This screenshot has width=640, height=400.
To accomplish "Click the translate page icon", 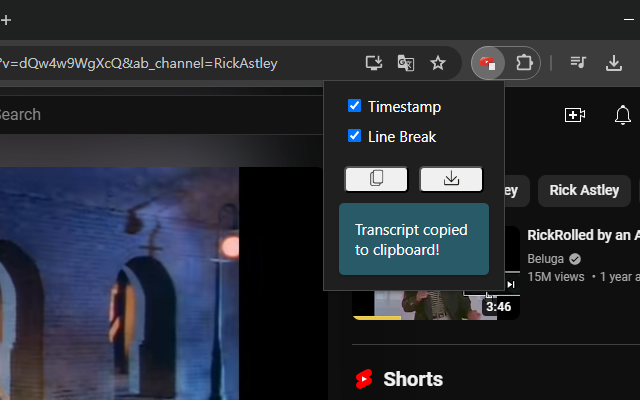I will coord(406,63).
